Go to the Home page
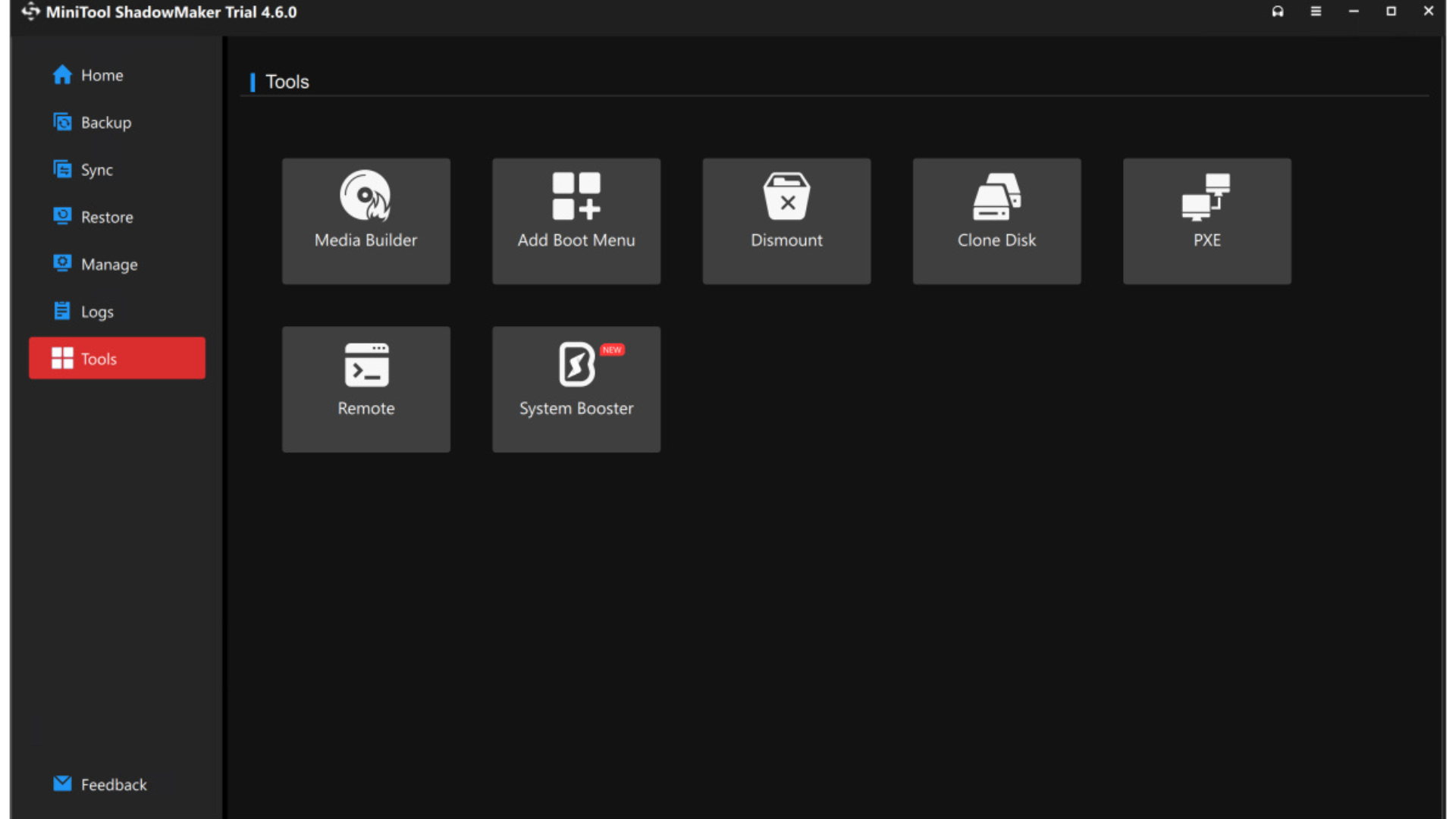 click(x=102, y=75)
